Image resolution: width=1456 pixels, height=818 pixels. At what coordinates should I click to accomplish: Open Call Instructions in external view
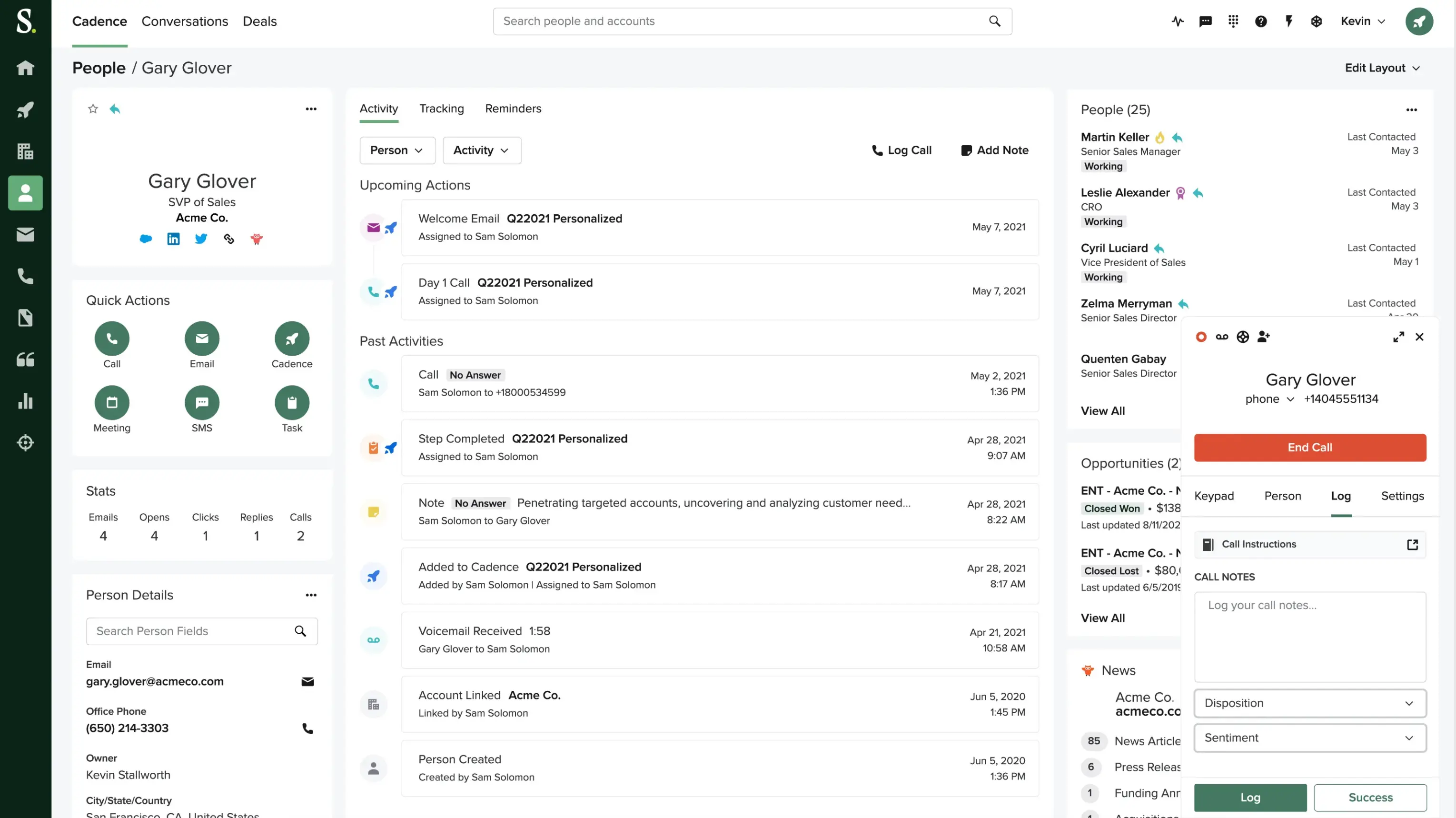tap(1412, 544)
